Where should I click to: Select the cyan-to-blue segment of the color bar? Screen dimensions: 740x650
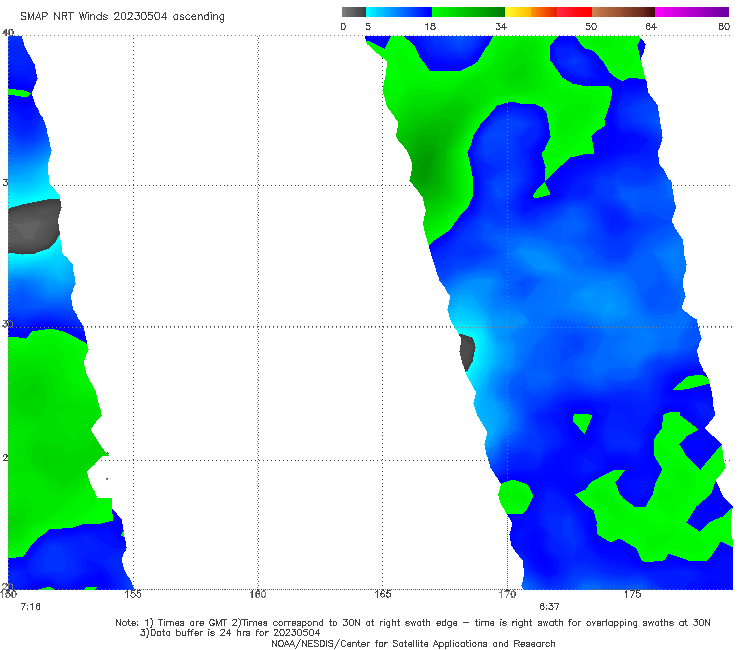pos(399,12)
